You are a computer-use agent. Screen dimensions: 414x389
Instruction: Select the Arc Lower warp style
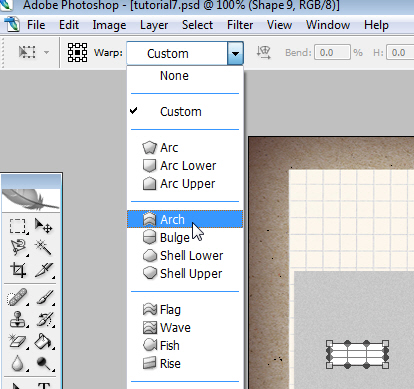[x=185, y=166]
